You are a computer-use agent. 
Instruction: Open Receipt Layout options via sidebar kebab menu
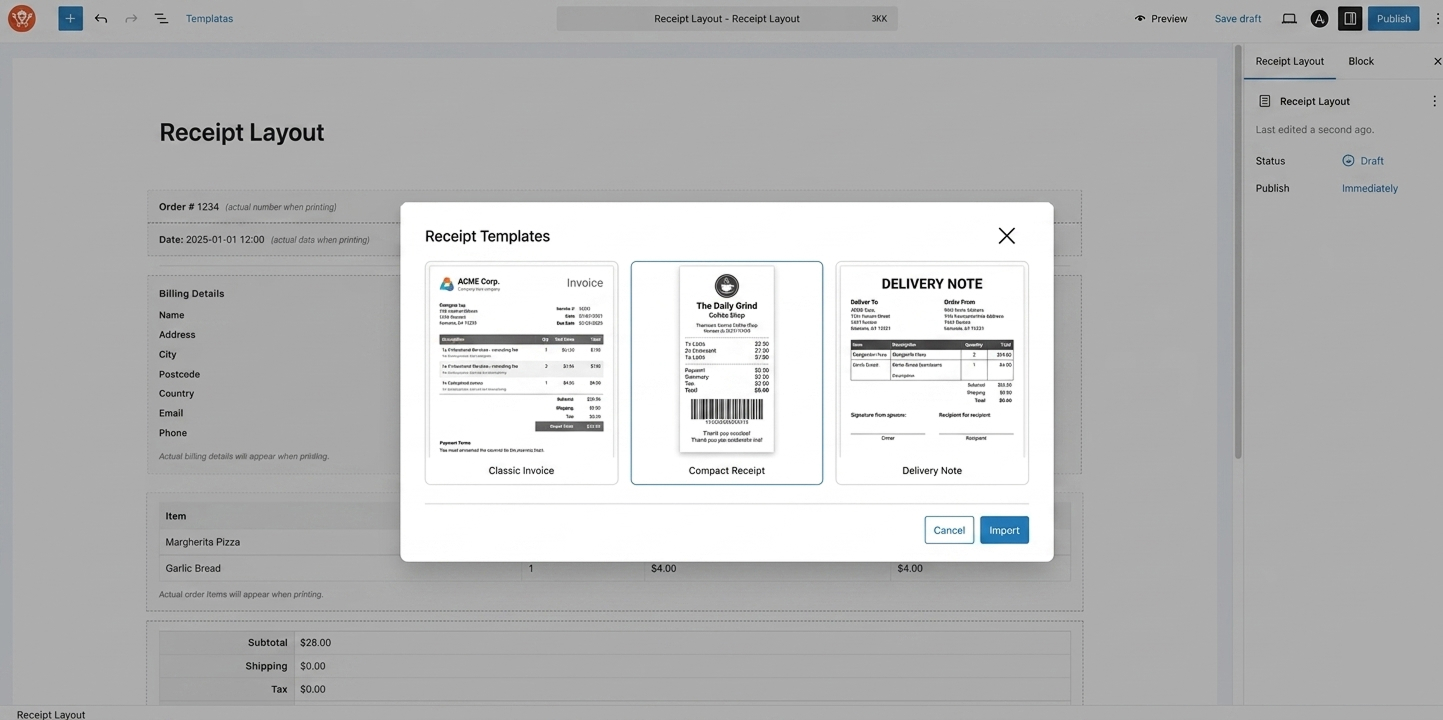tap(1432, 99)
